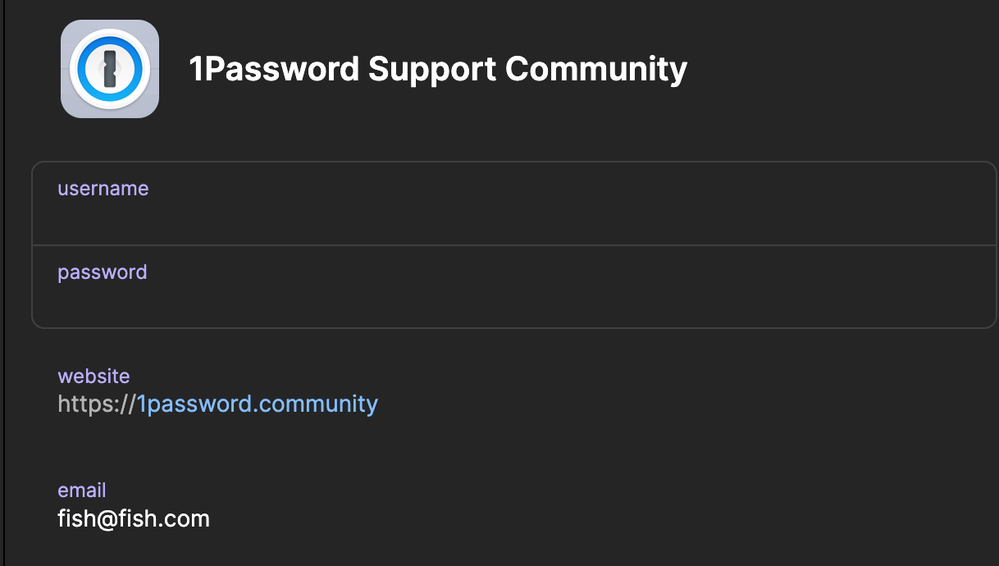Click the "1Password" word in the title
The width and height of the screenshot is (999, 566).
tap(274, 69)
